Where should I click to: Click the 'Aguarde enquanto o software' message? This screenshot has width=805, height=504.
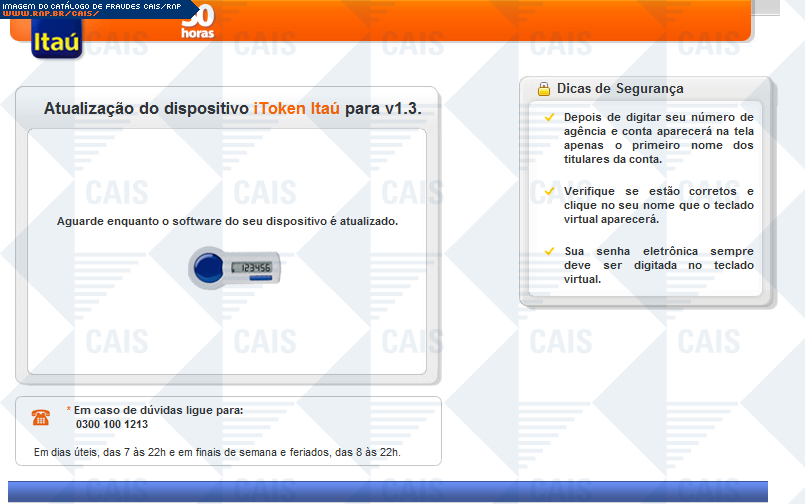click(227, 221)
